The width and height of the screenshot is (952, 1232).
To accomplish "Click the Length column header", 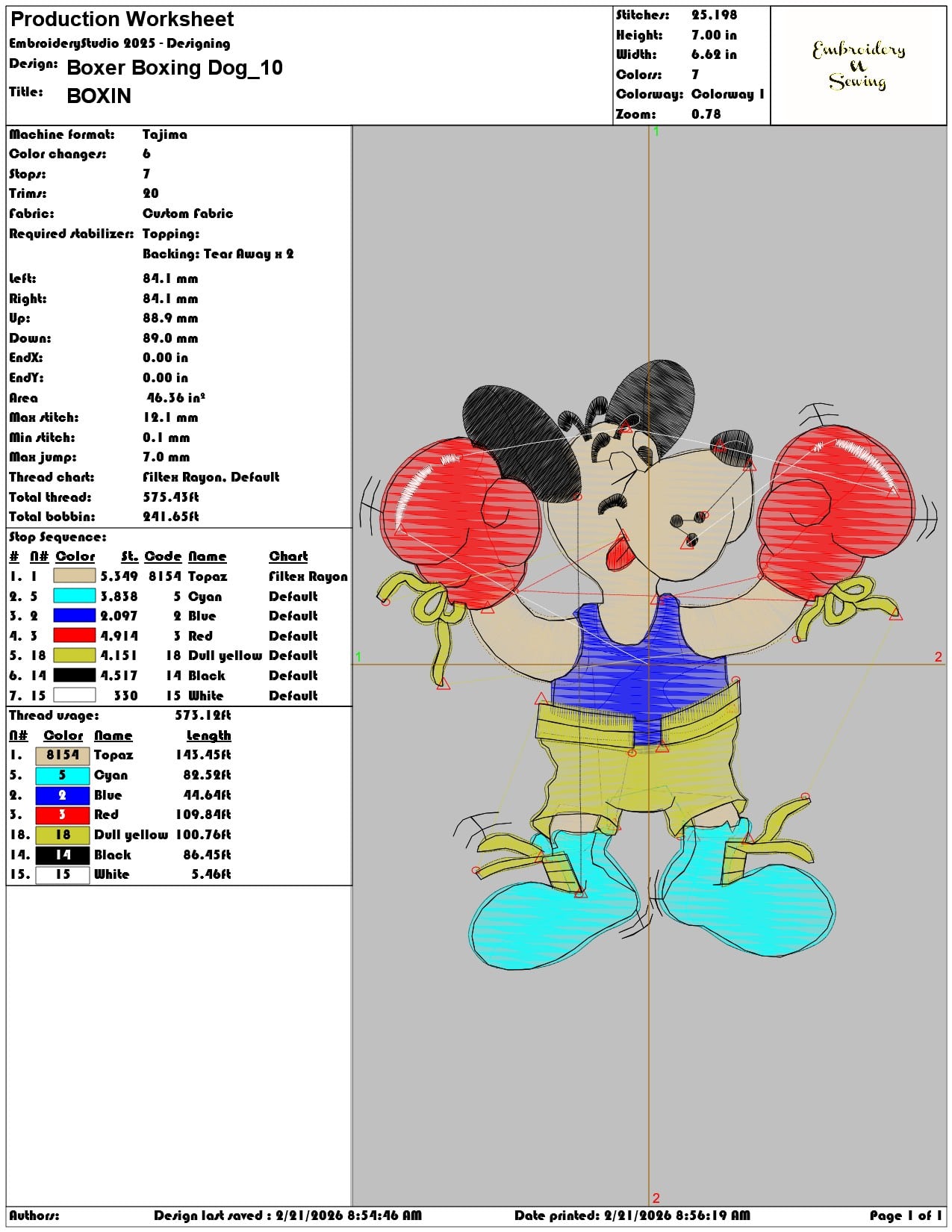I will point(208,735).
